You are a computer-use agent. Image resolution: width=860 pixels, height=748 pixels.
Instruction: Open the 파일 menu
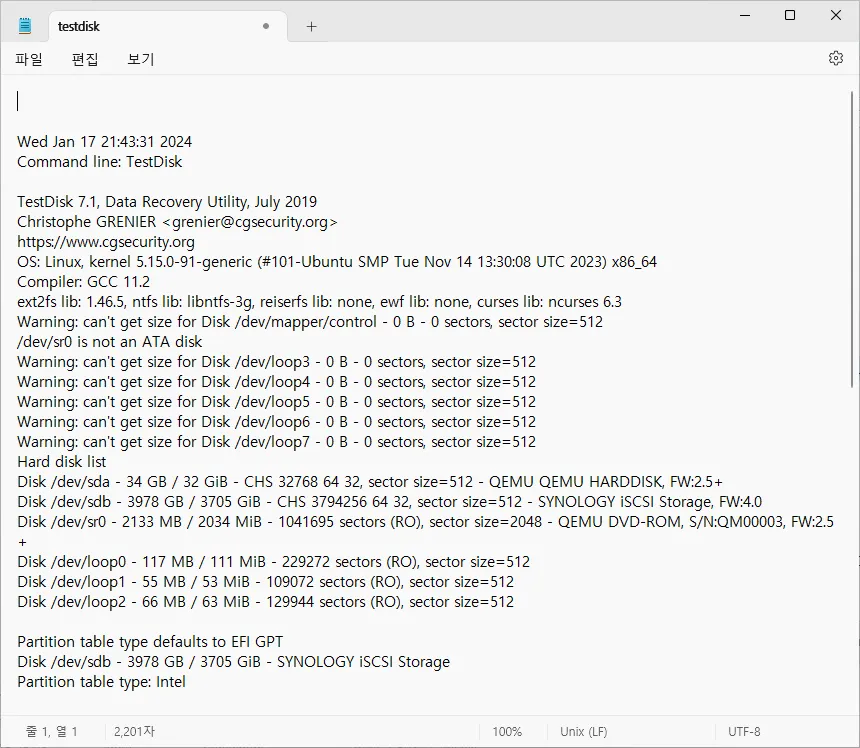point(29,60)
